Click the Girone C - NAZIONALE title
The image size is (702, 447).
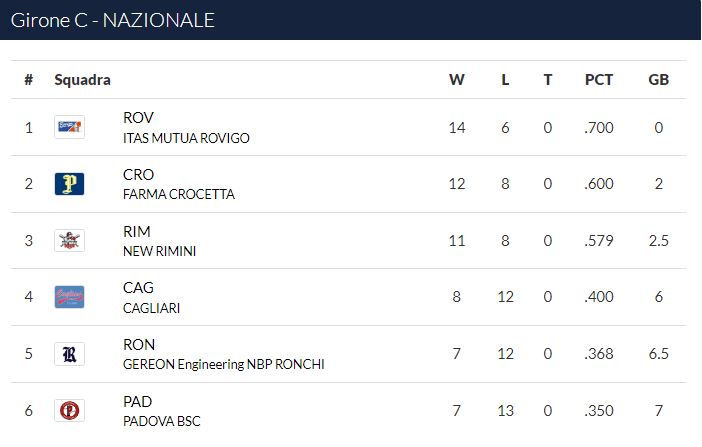point(112,20)
